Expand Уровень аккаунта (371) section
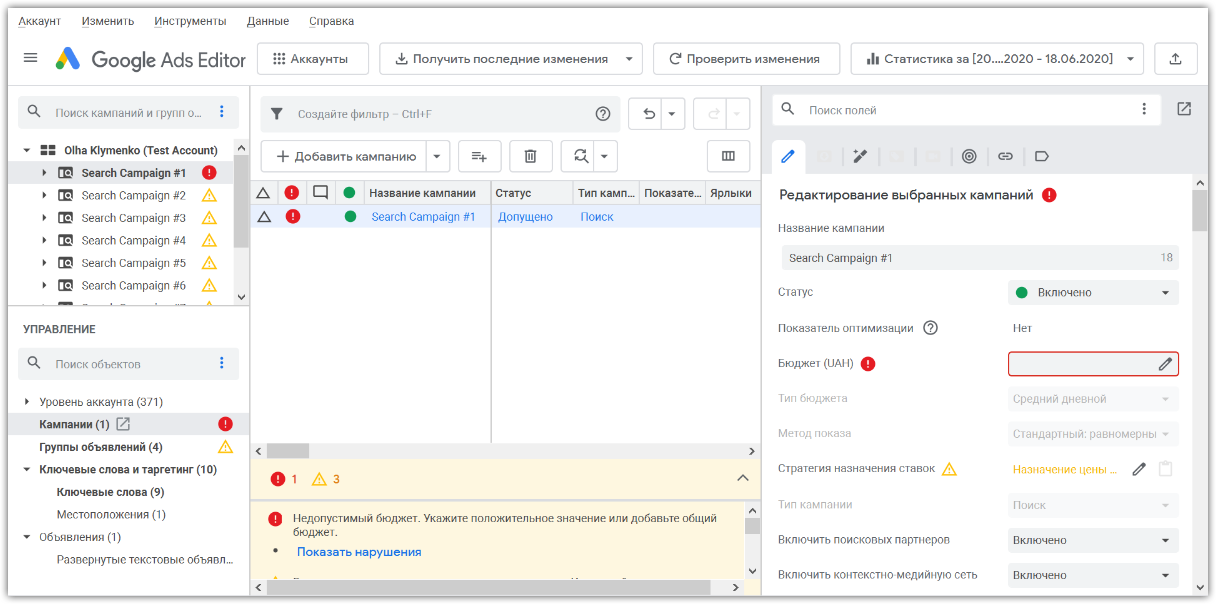Image resolution: width=1216 pixels, height=604 pixels. click(27, 402)
